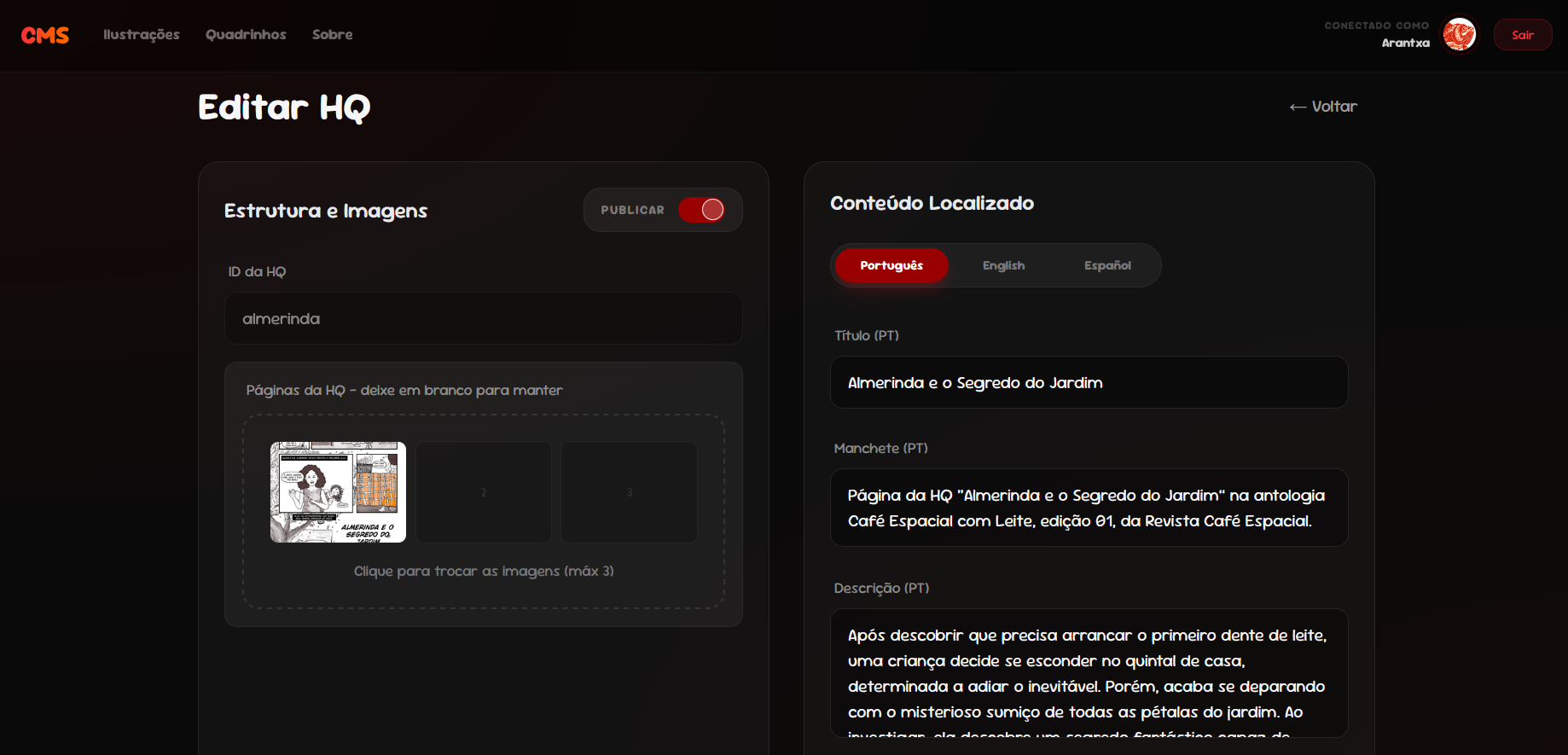The width and height of the screenshot is (1568, 755).
Task: Click the 'Estrutura e Imagens' heading
Action: pos(326,211)
